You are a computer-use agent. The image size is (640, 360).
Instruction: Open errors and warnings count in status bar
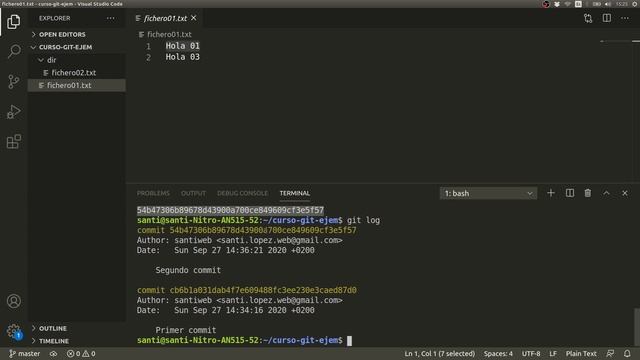coord(81,354)
